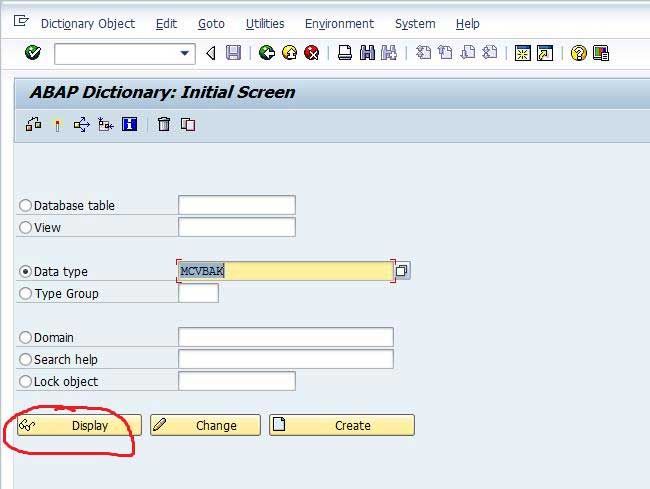The image size is (650, 489).
Task: Click the Lock object input field
Action: (x=237, y=381)
